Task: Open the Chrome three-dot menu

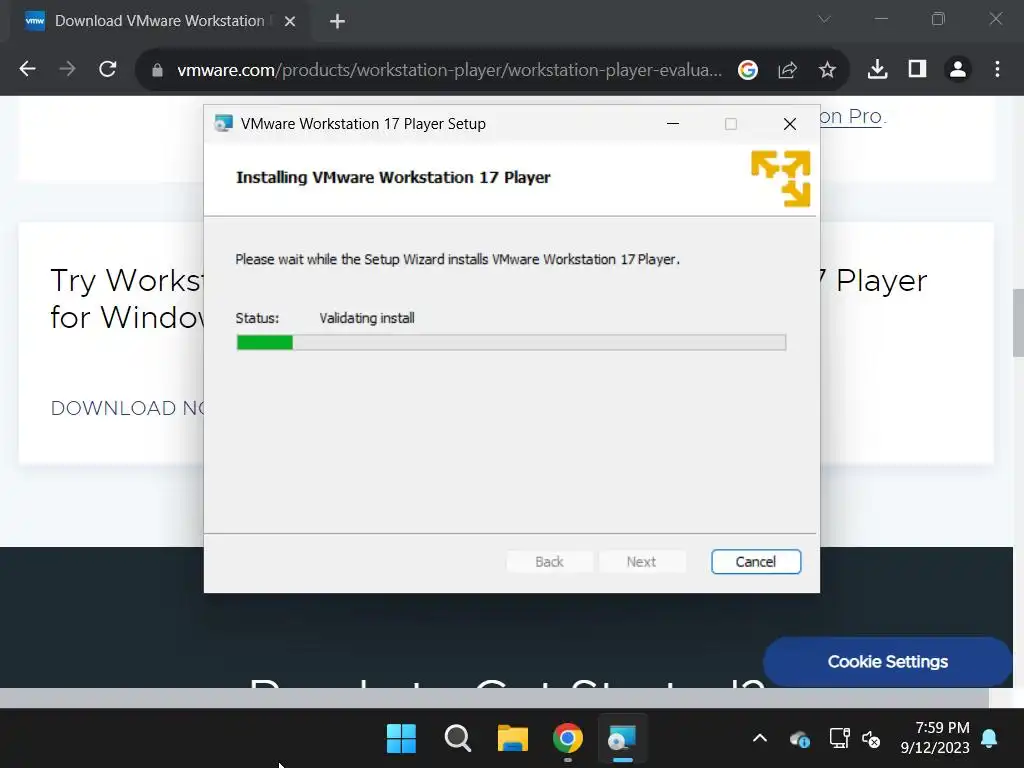Action: coord(997,69)
